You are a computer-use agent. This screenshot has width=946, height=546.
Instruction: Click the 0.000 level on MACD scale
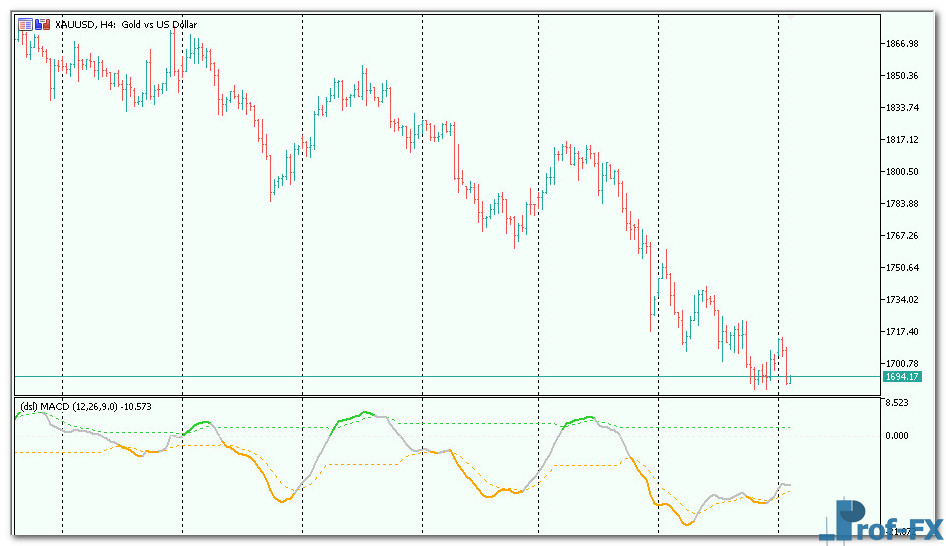[x=895, y=435]
